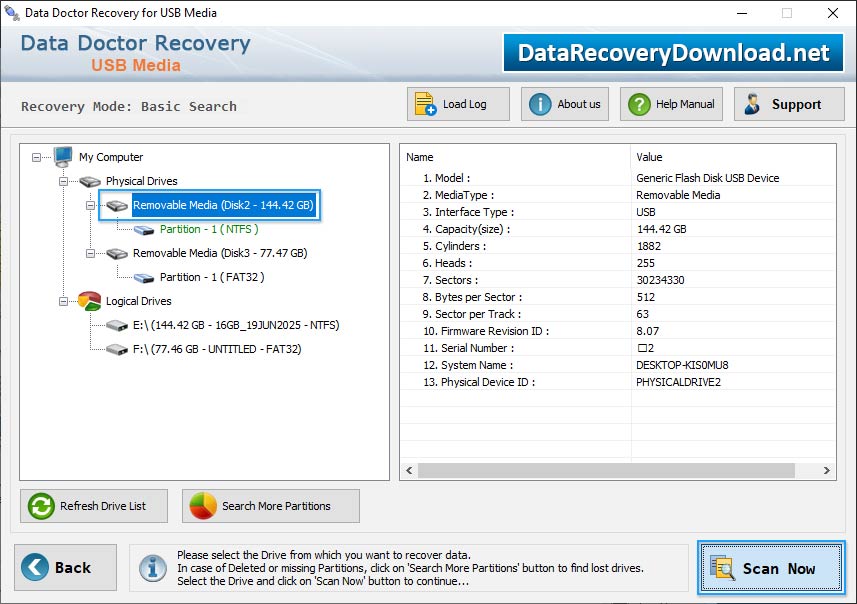Collapse the My Computer tree node
This screenshot has height=604, width=857.
click(x=37, y=157)
